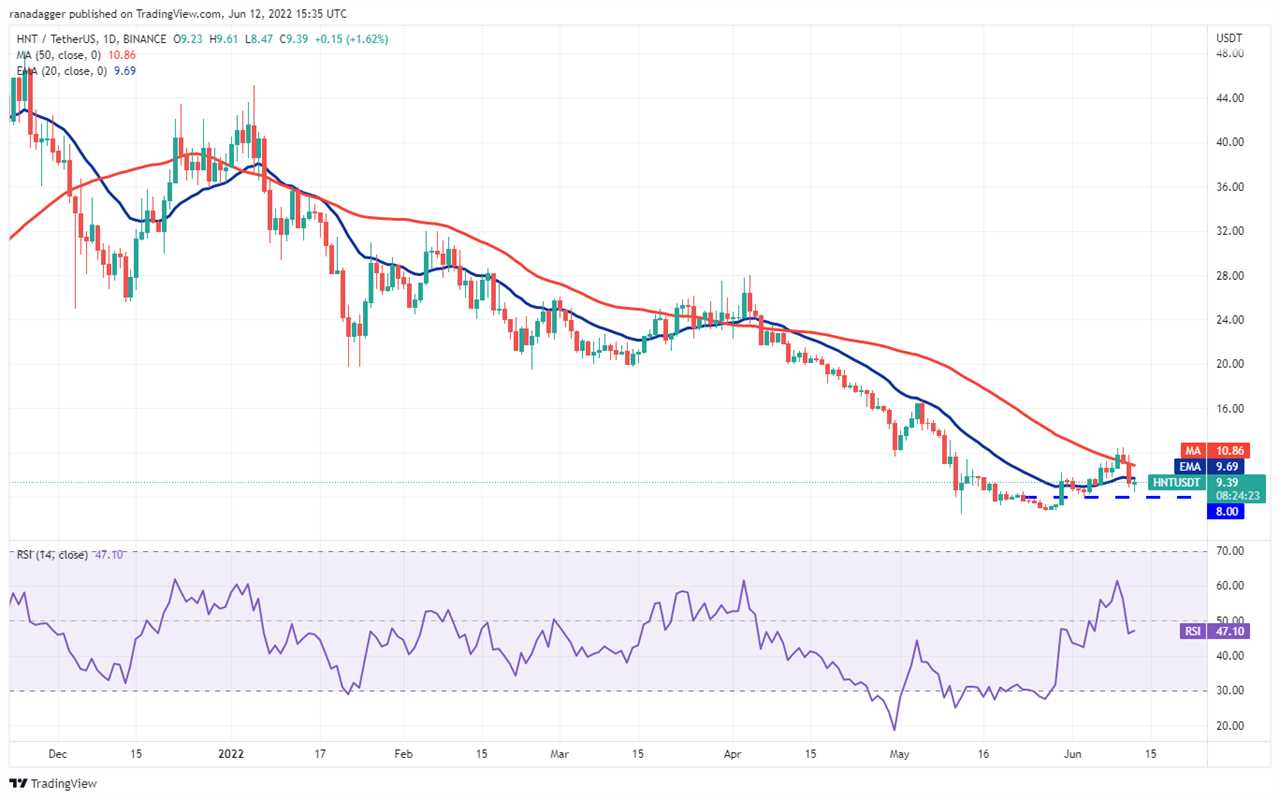Screen dimensions: 1280x800
Task: Click the Jun label on time axis
Action: (x=1074, y=754)
